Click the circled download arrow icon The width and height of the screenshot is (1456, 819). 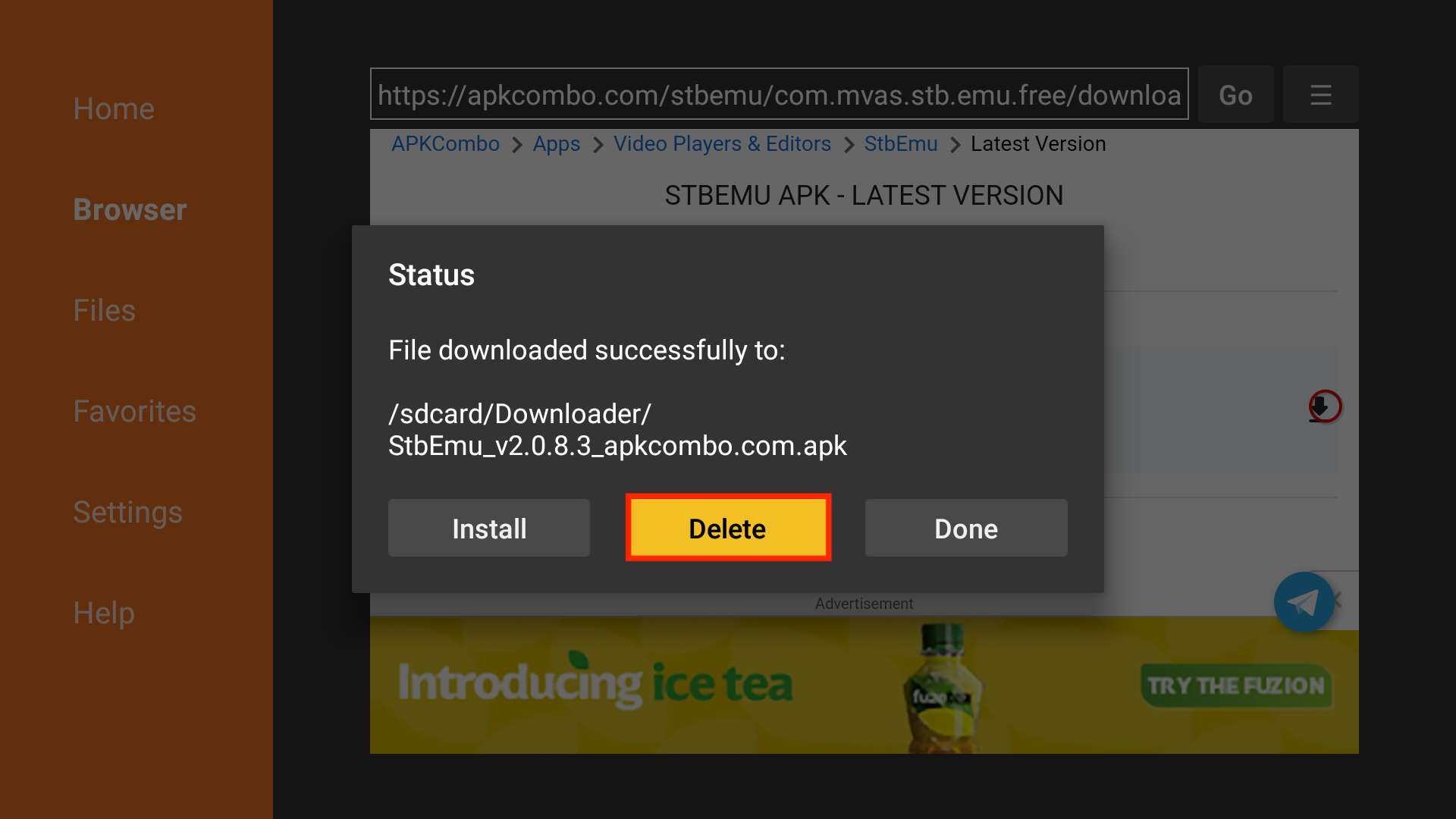[1324, 406]
